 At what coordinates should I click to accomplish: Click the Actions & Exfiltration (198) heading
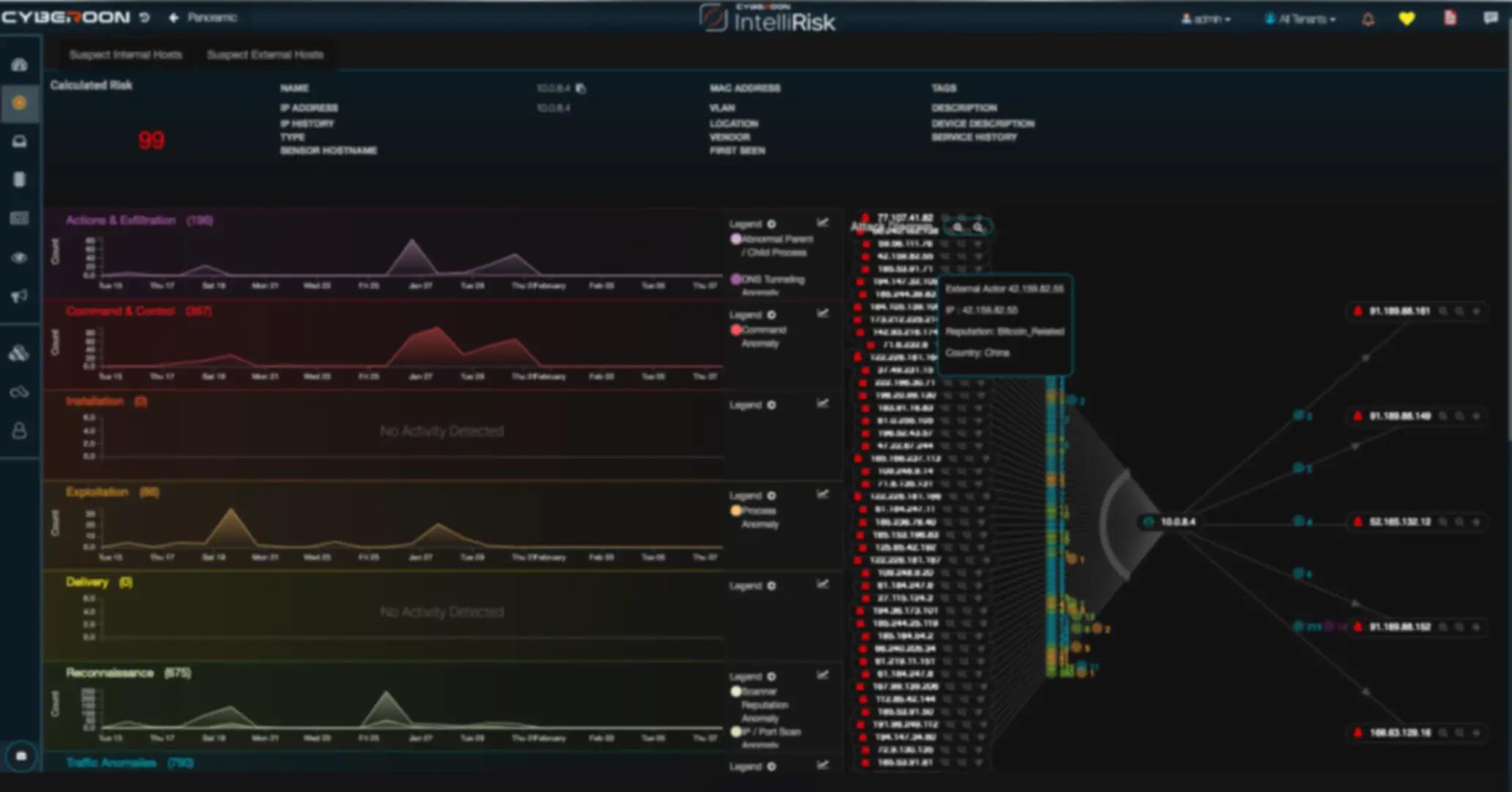(139, 220)
